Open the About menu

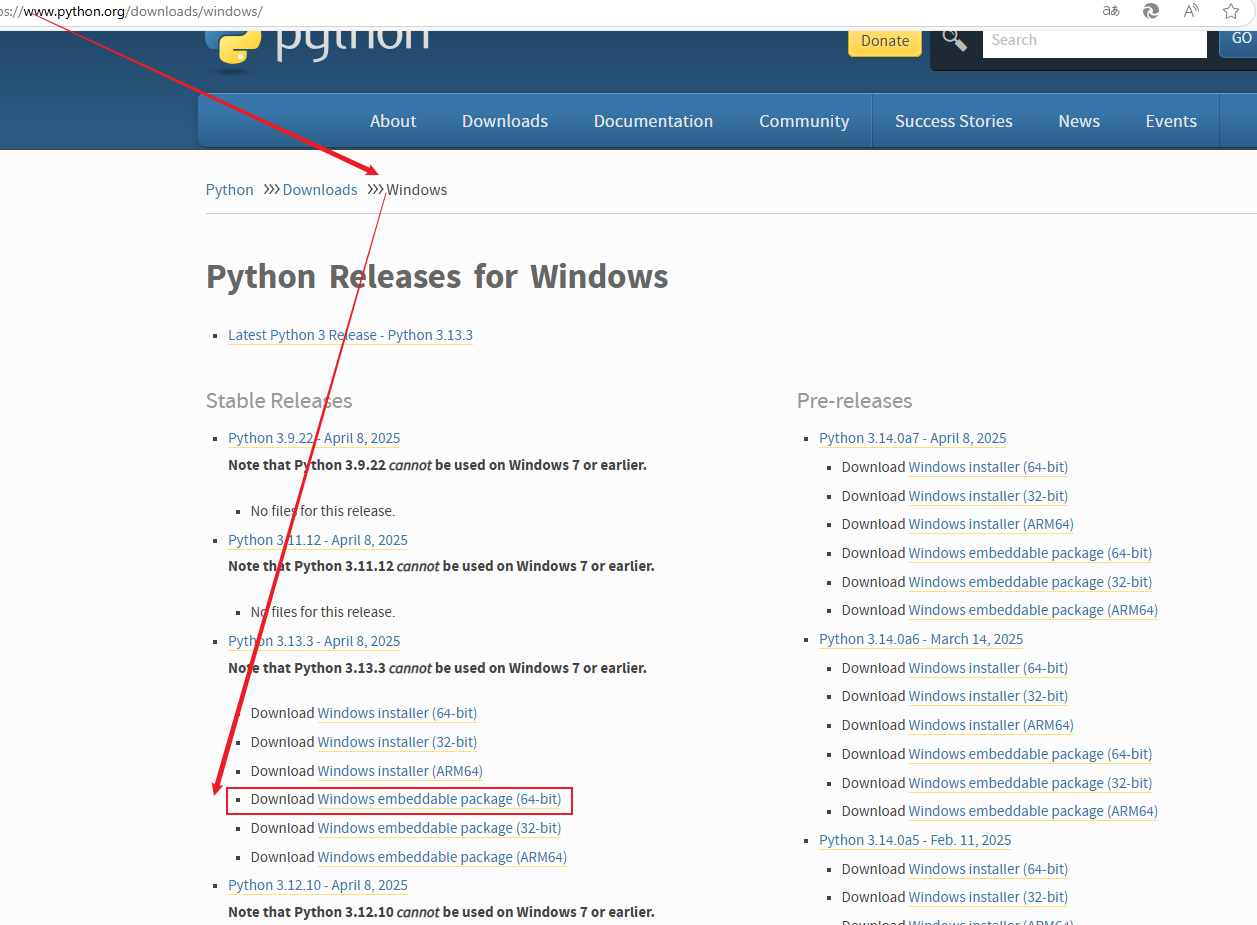point(393,121)
